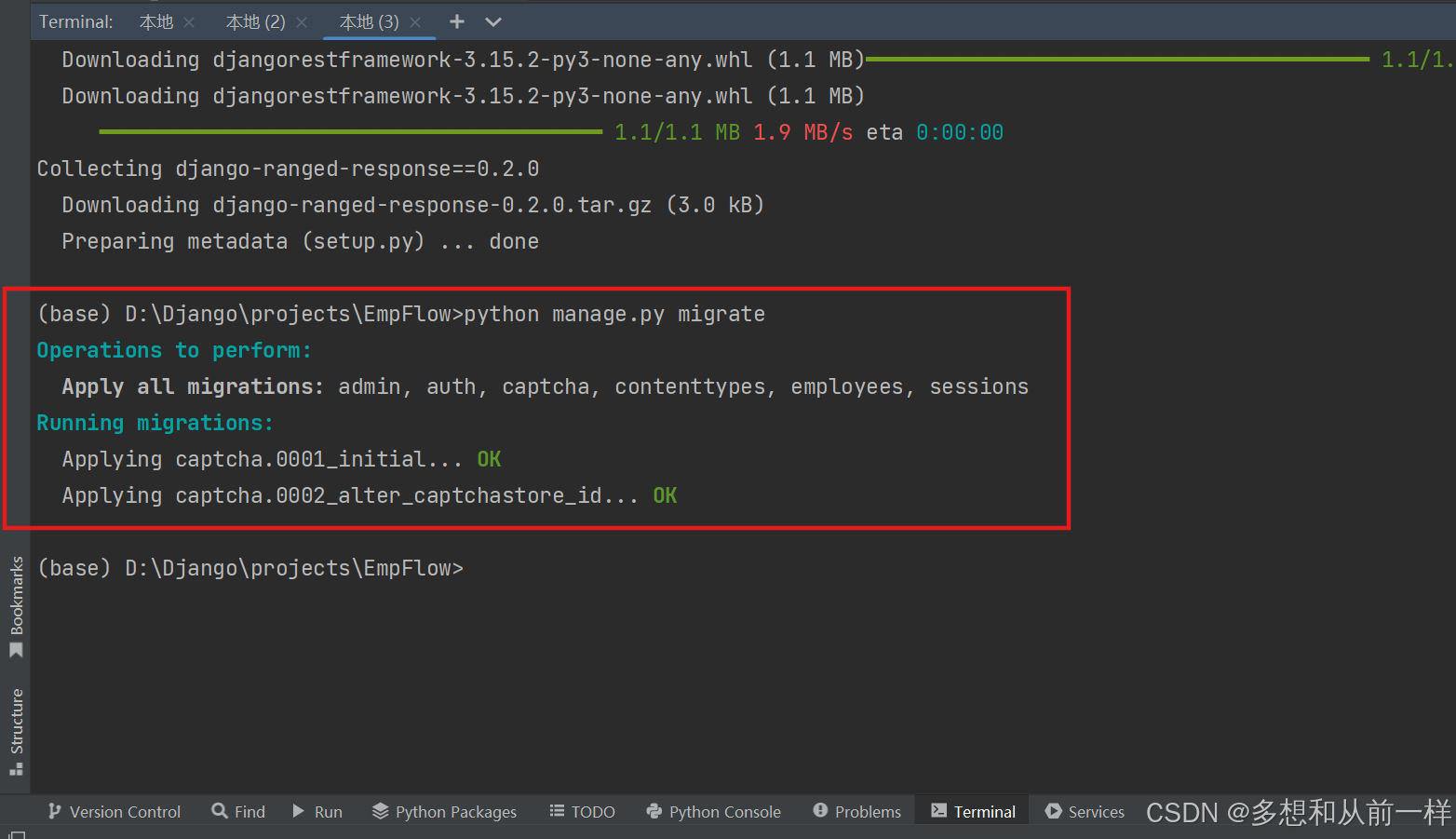Viewport: 1456px width, 839px height.
Task: Select the Find tool window icon
Action: tap(237, 811)
